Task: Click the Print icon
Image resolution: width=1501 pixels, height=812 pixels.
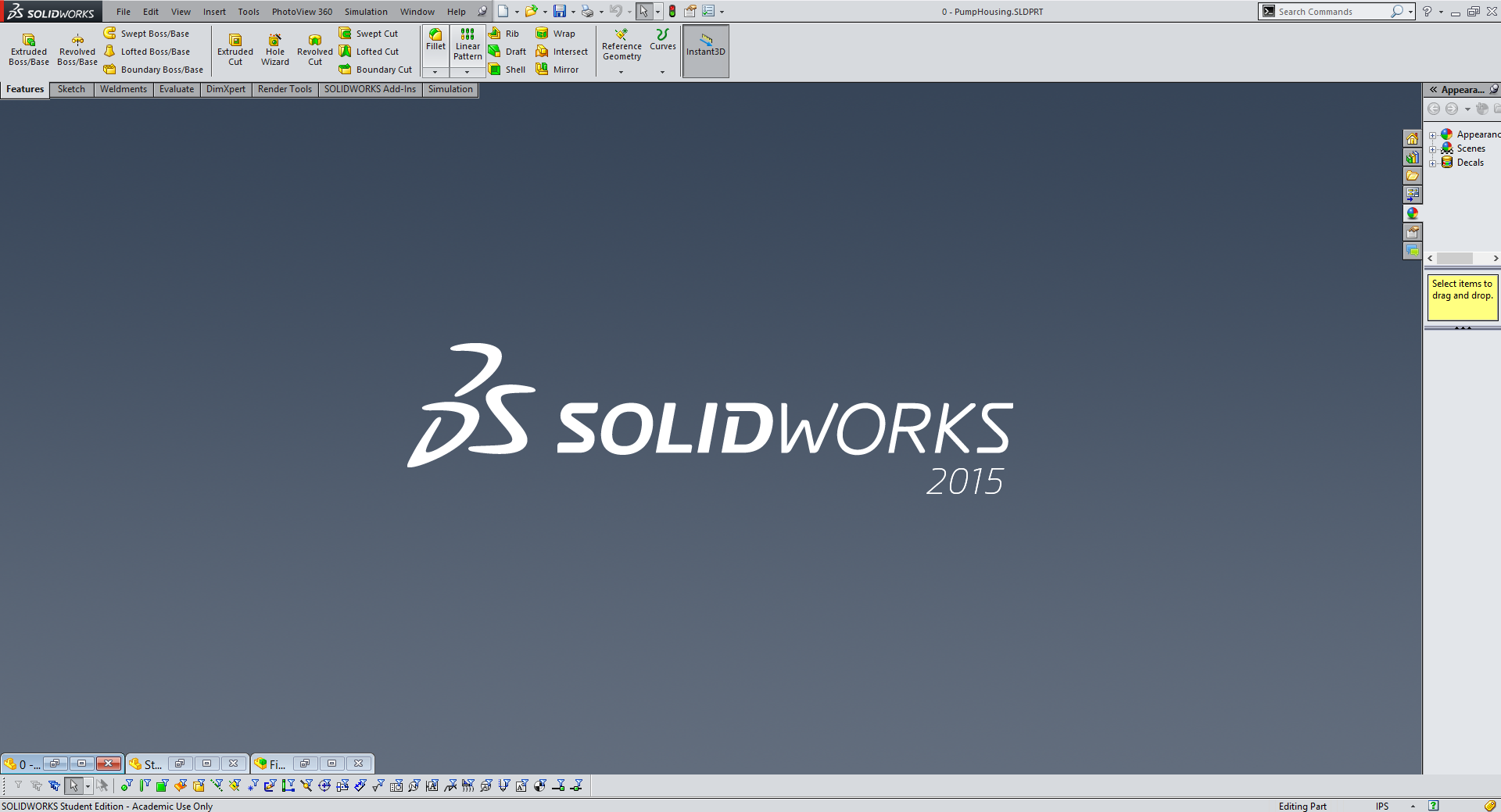Action: tap(587, 11)
